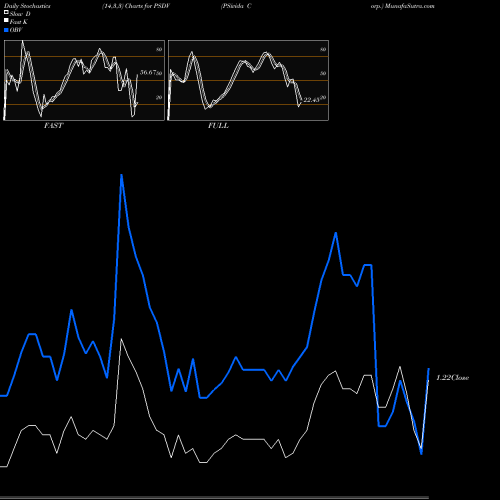Click the 20 level label in FAST chart
The height and width of the screenshot is (500, 500).
tap(159, 97)
